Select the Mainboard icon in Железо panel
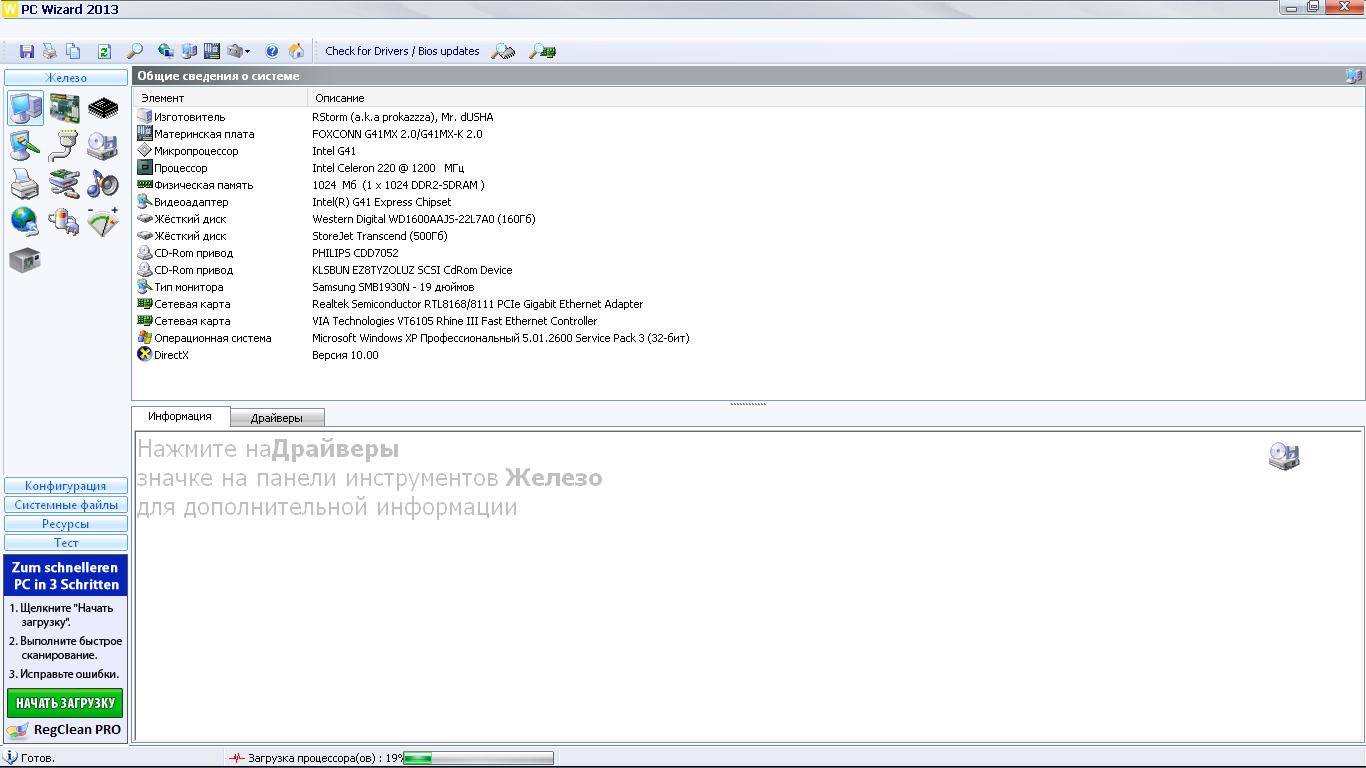The image size is (1366, 768). [65, 107]
